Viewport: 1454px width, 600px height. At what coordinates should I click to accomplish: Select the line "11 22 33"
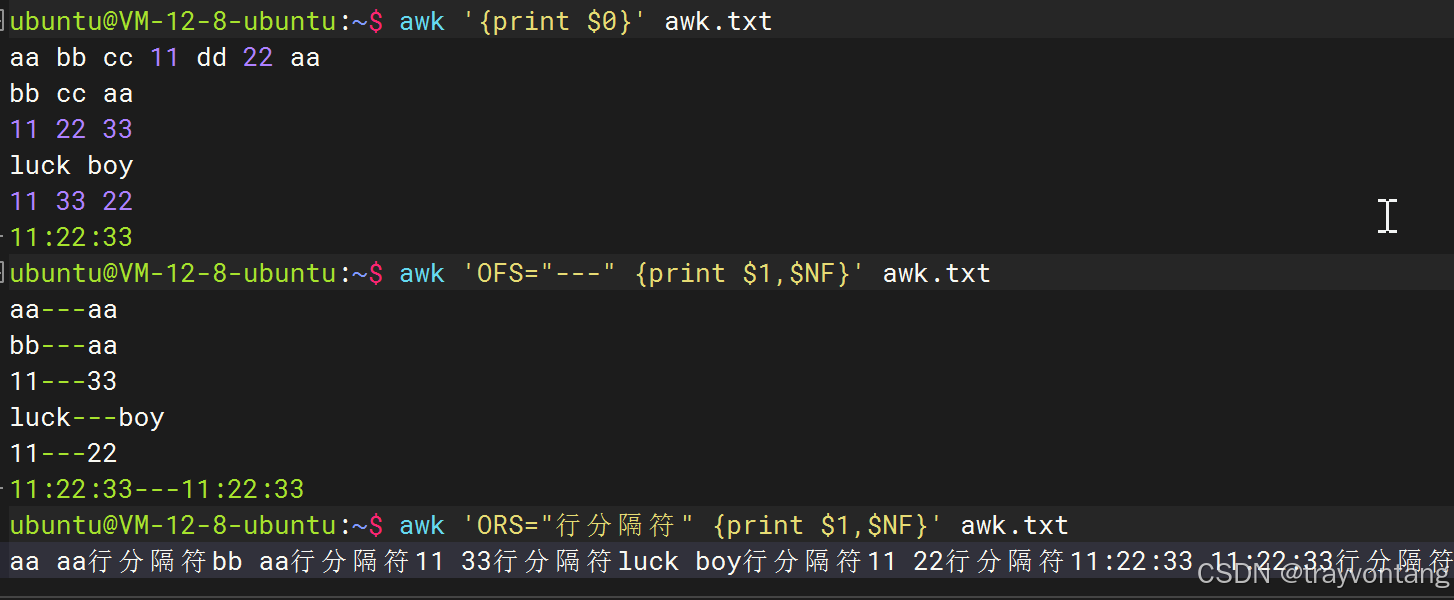[71, 130]
